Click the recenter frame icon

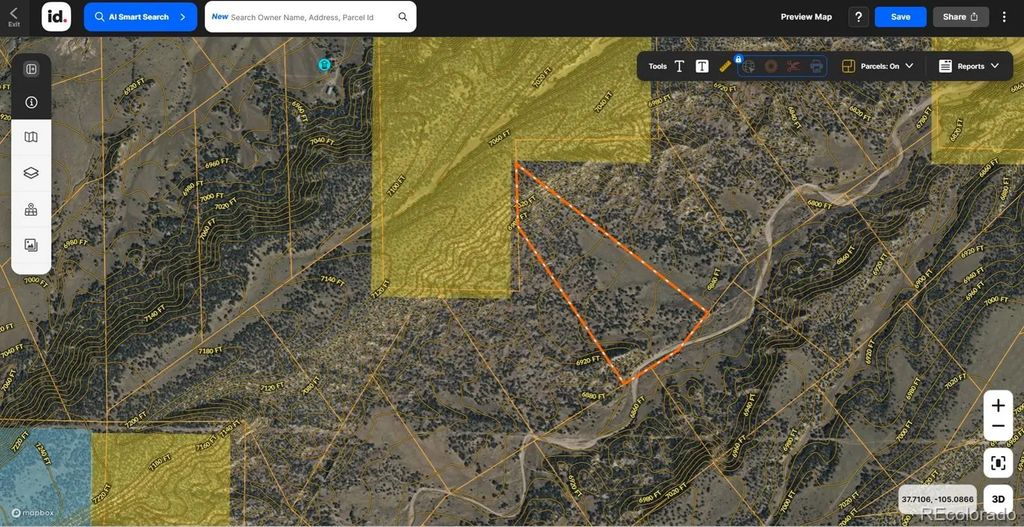point(998,463)
